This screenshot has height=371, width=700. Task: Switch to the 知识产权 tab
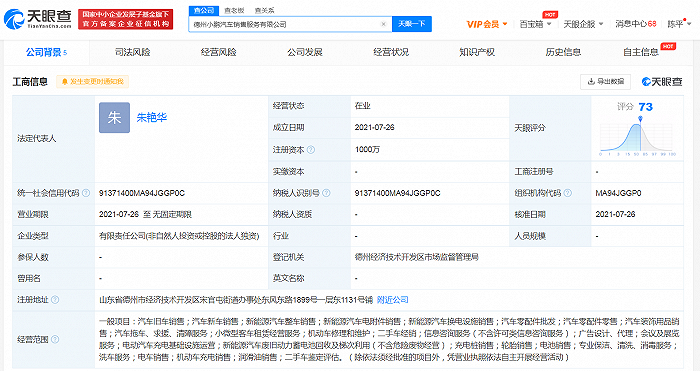click(x=477, y=52)
